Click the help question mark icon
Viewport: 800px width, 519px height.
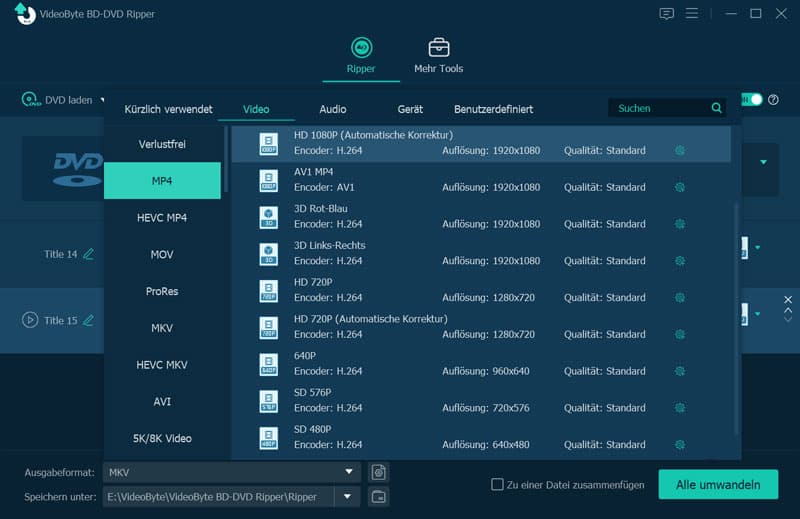click(773, 100)
